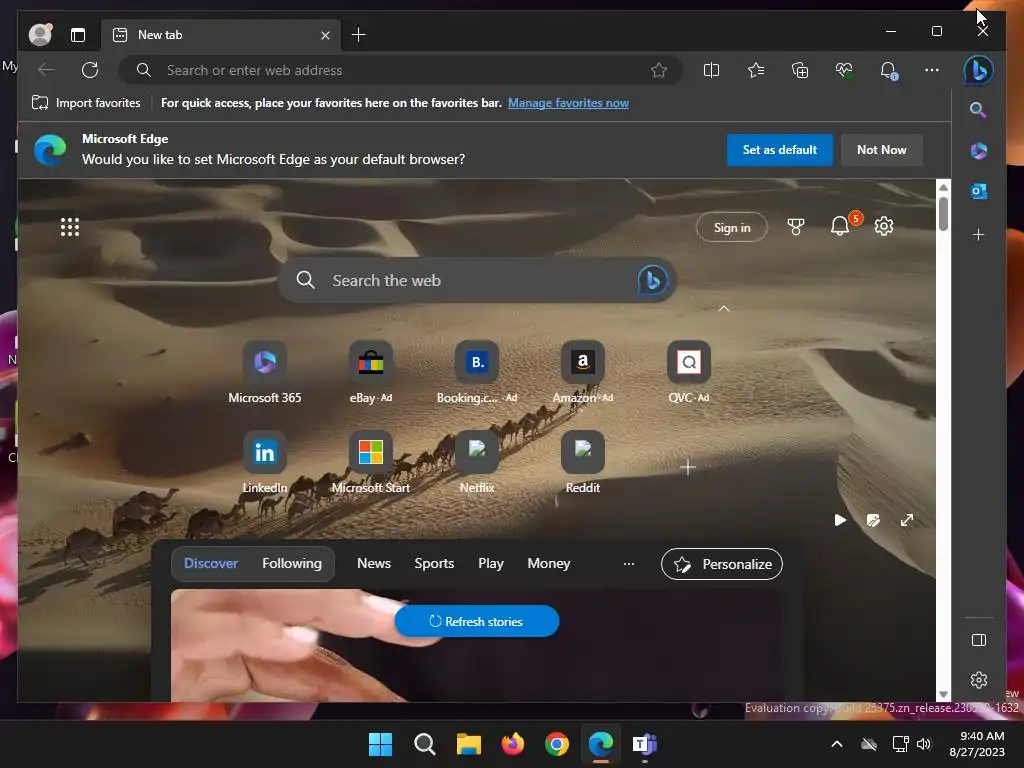Image resolution: width=1024 pixels, height=768 pixels.
Task: Open the profile avatar menu
Action: (40, 34)
